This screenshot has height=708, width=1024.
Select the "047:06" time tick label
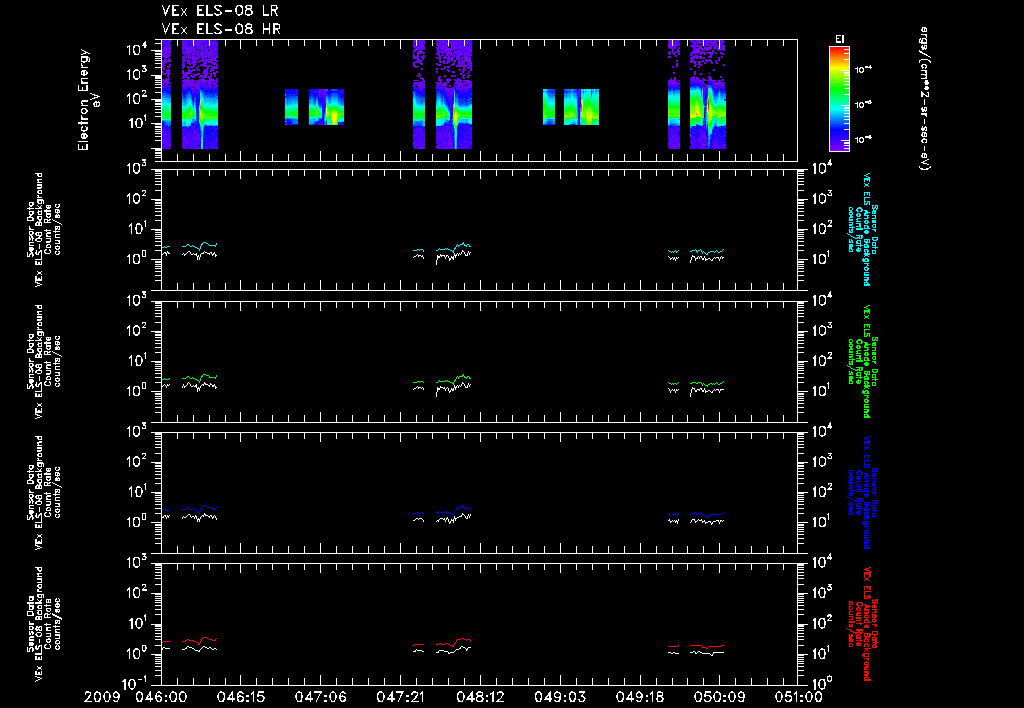(x=322, y=698)
